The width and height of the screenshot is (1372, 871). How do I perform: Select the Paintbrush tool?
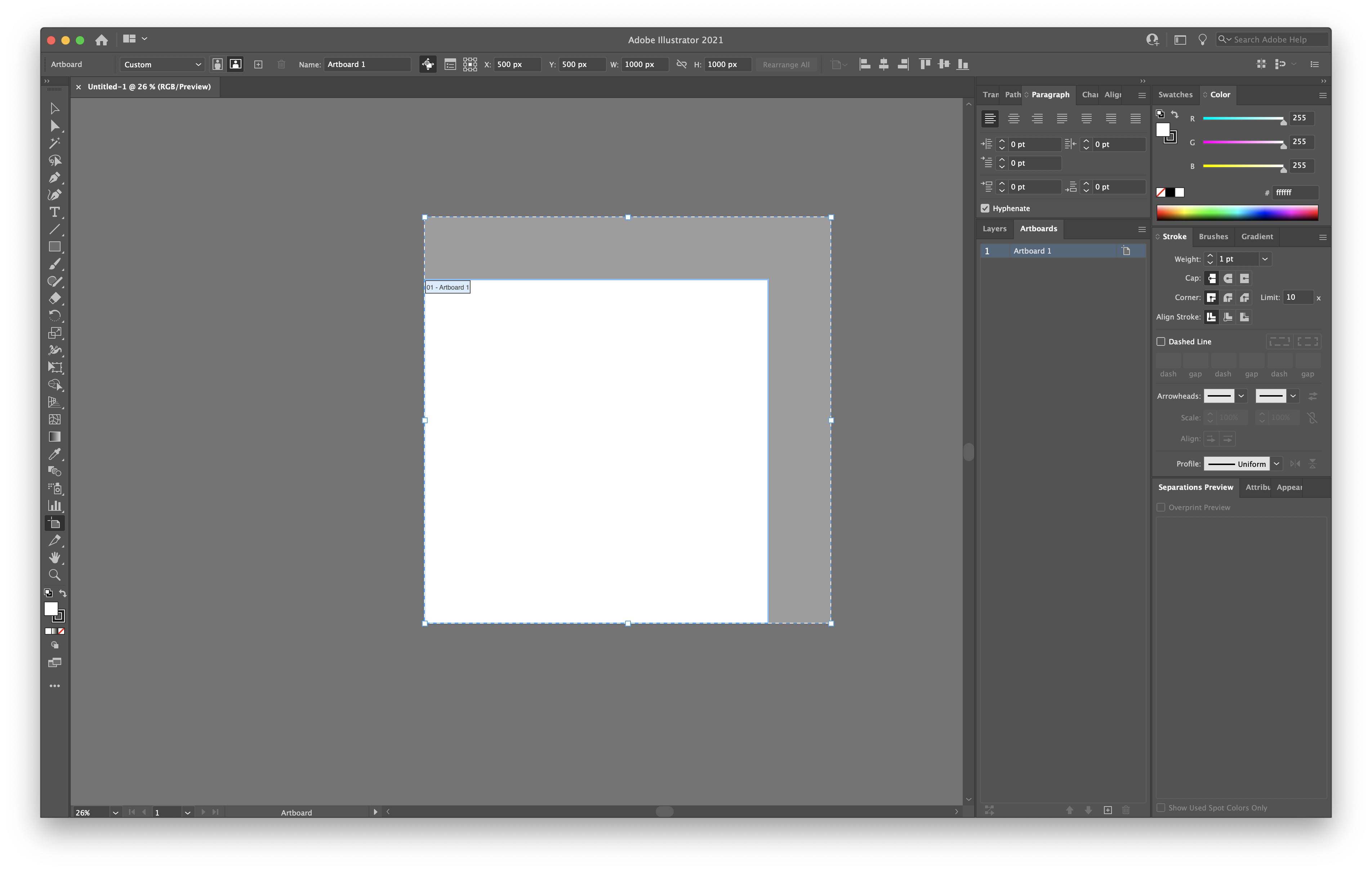(55, 264)
